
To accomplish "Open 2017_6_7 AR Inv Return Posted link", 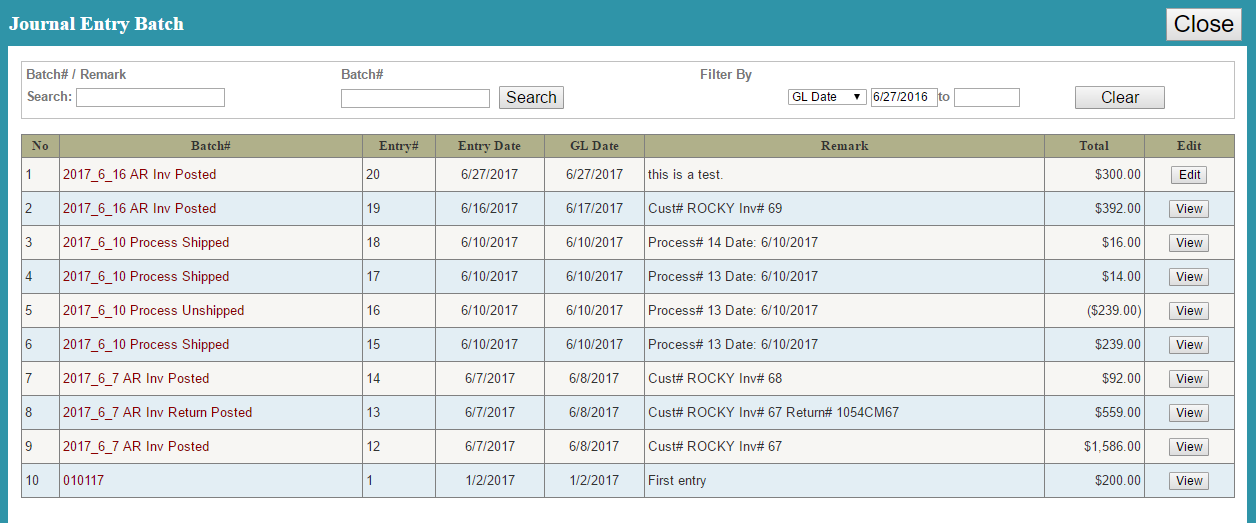I will click(157, 413).
